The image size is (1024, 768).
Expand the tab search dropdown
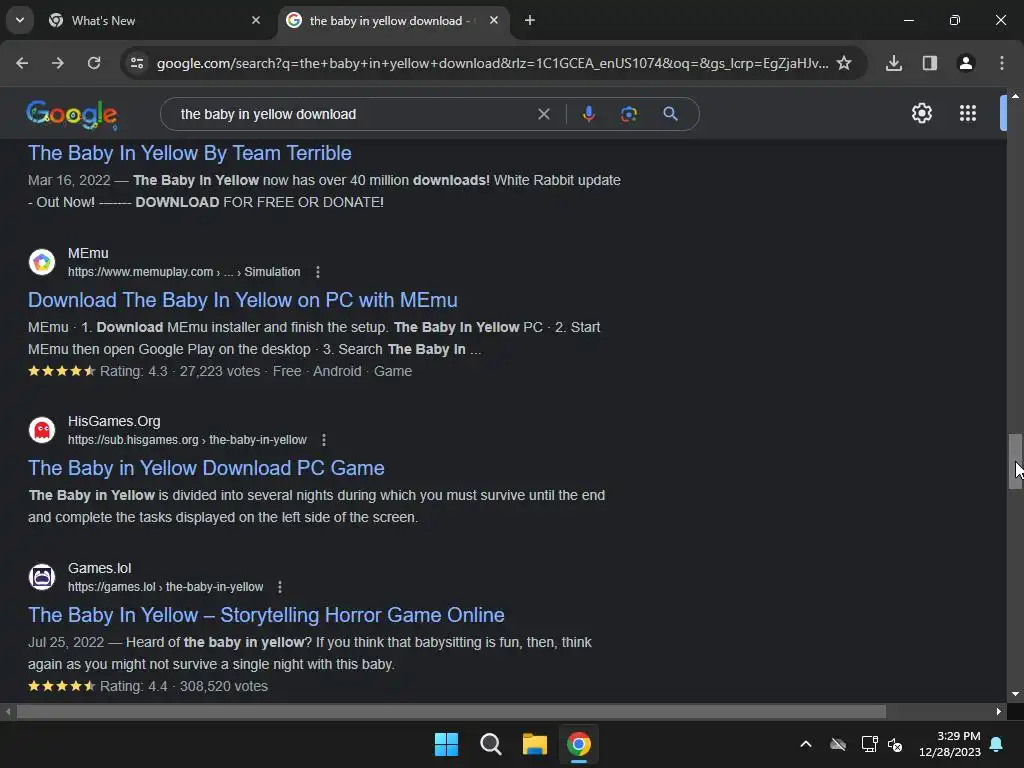[20, 20]
